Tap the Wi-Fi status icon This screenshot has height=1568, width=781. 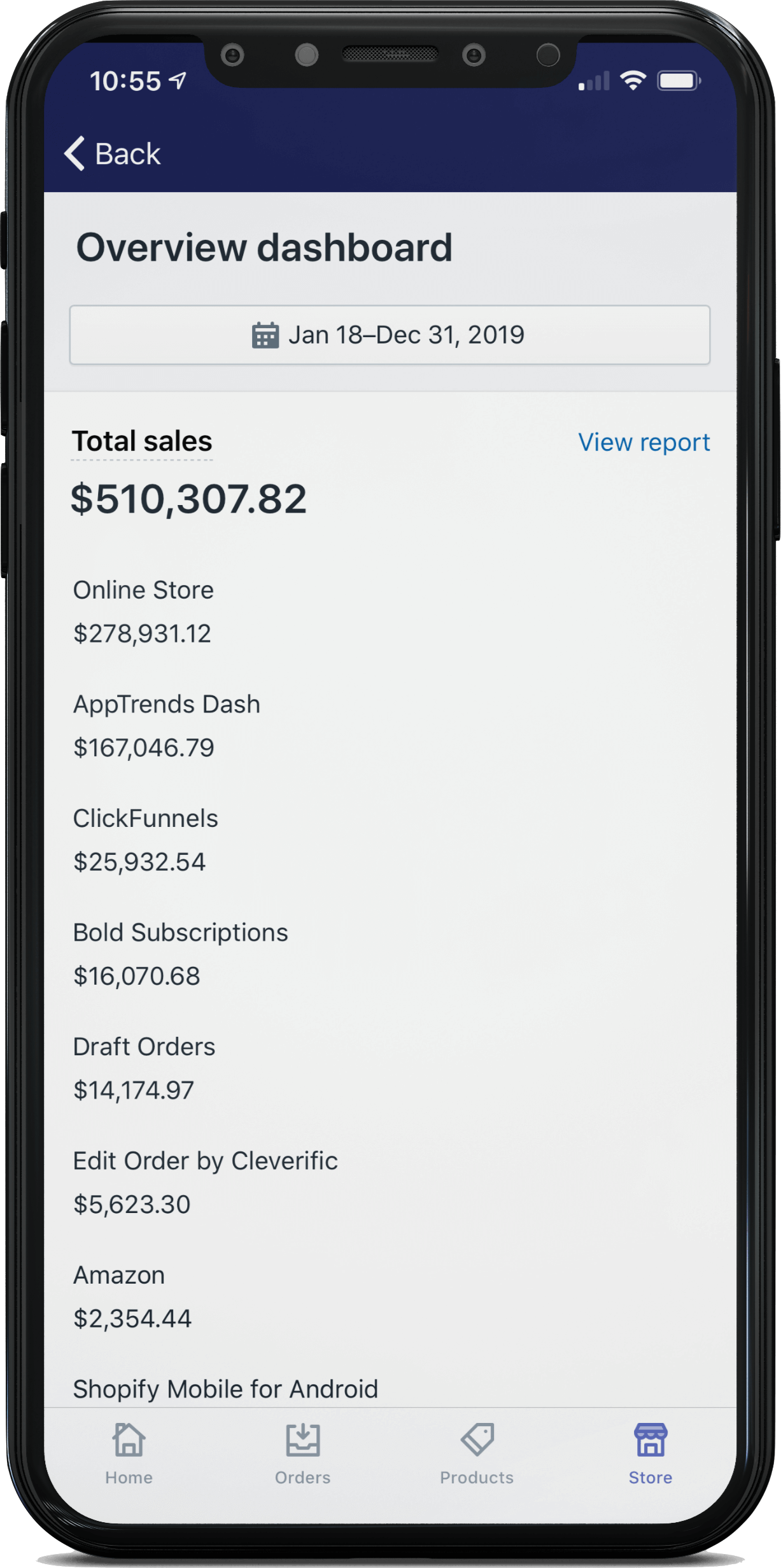(633, 81)
